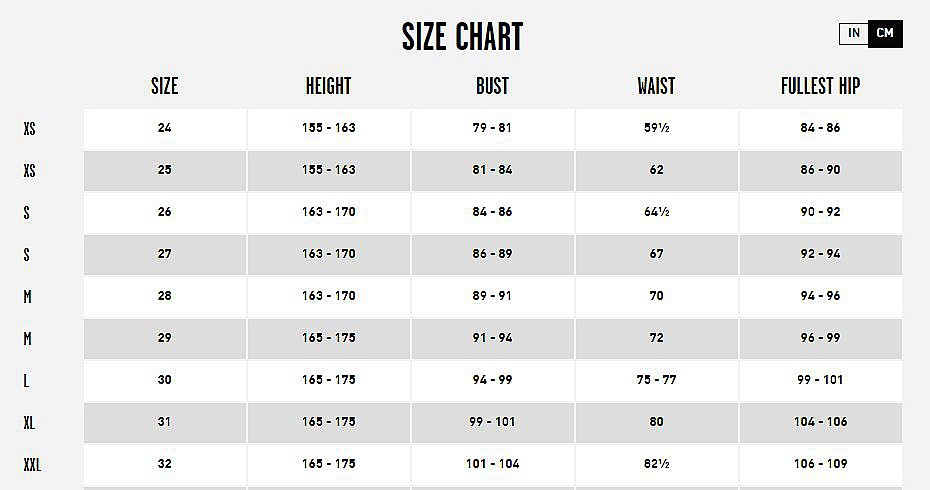Click the XL row label
This screenshot has height=490, width=930.
pos(30,423)
